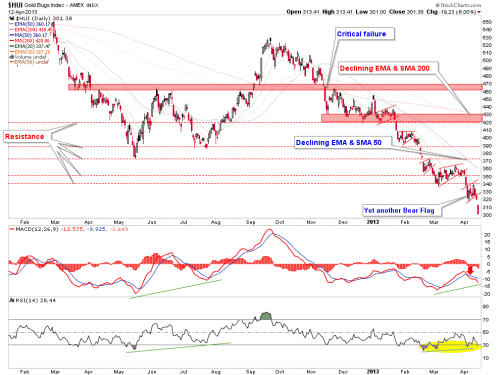The width and height of the screenshot is (500, 375).
Task: Click the 550 price axis label
Action: [487, 22]
